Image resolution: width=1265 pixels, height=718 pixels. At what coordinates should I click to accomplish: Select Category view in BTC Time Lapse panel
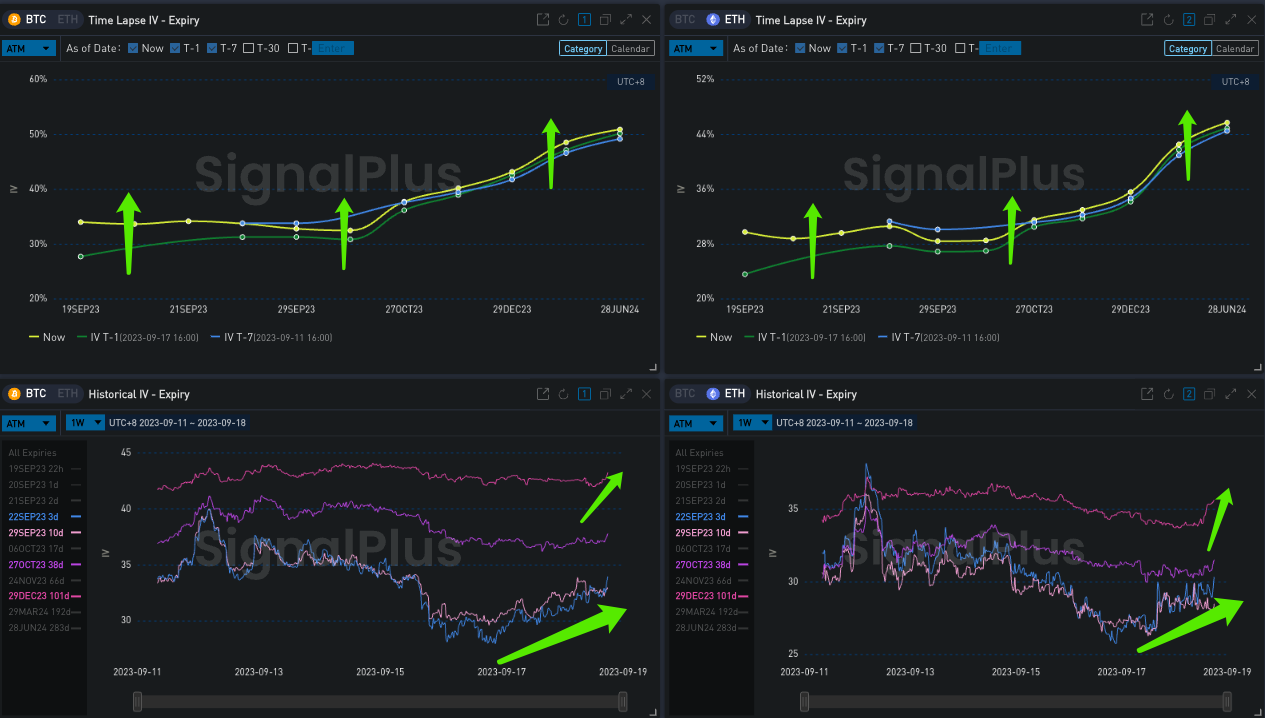coord(583,49)
